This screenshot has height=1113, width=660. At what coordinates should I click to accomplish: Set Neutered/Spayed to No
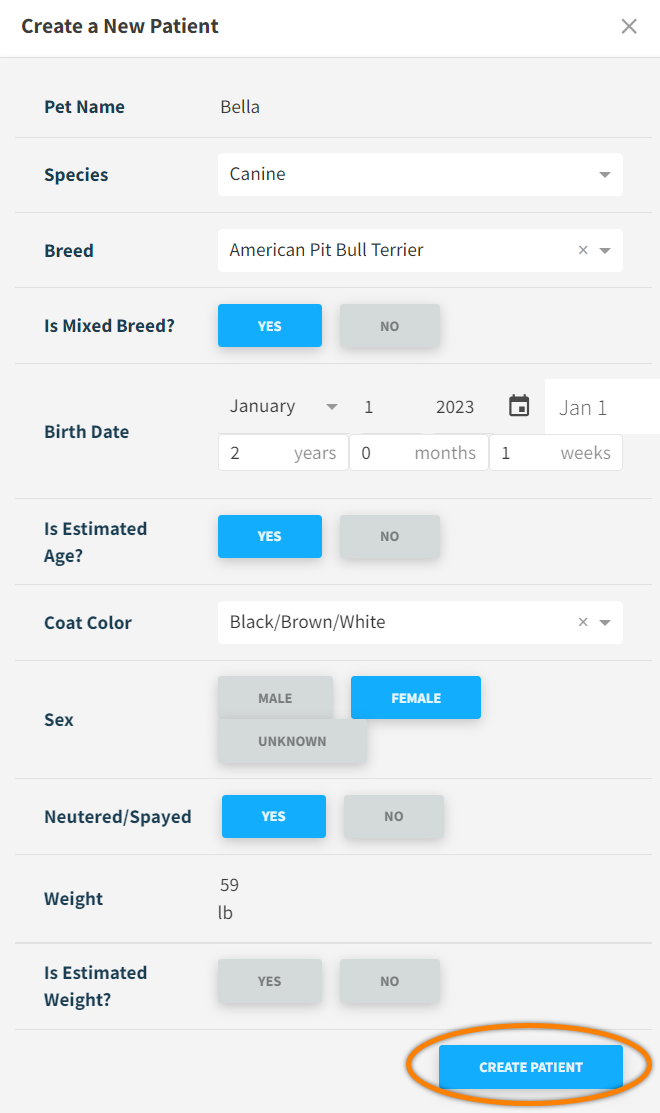coord(393,816)
